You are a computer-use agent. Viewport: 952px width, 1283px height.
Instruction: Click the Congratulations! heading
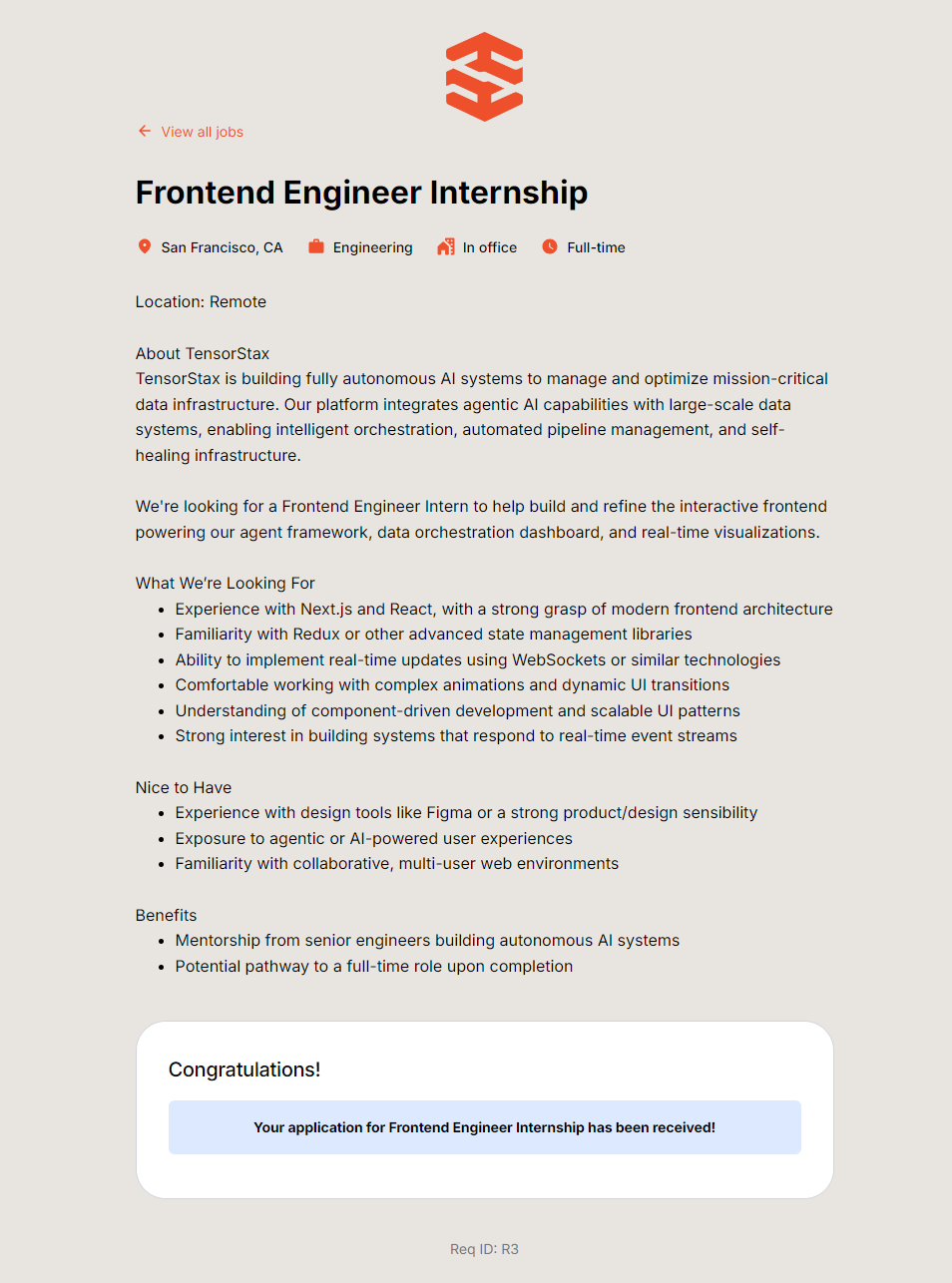[x=244, y=1069]
